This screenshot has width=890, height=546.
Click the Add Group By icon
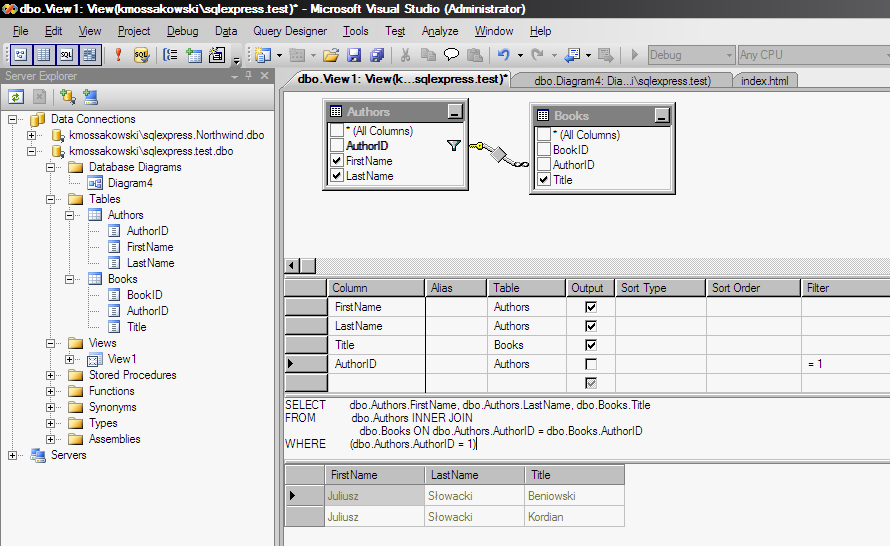coord(170,55)
